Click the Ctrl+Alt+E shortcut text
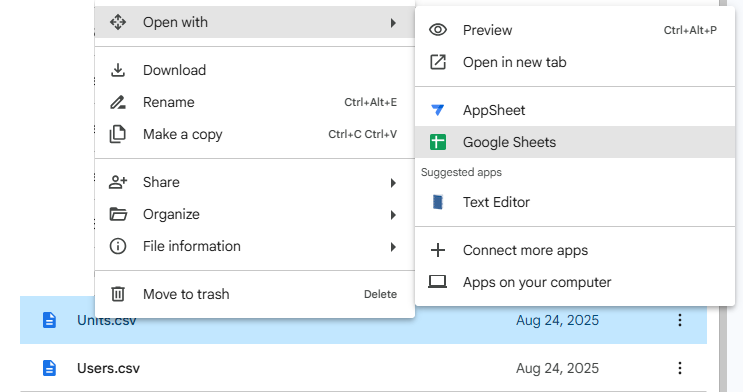Screen dimensions: 745x392 [x=371, y=102]
